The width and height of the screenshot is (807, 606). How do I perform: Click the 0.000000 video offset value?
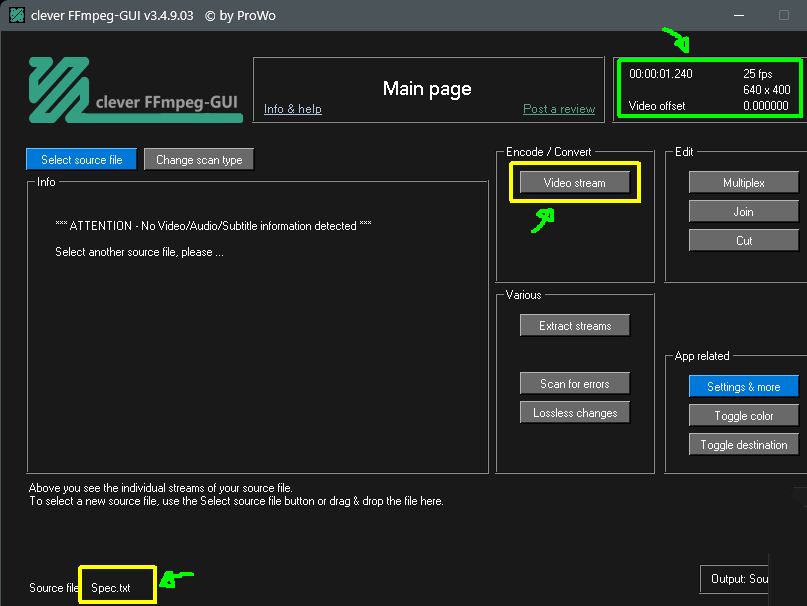(x=765, y=106)
